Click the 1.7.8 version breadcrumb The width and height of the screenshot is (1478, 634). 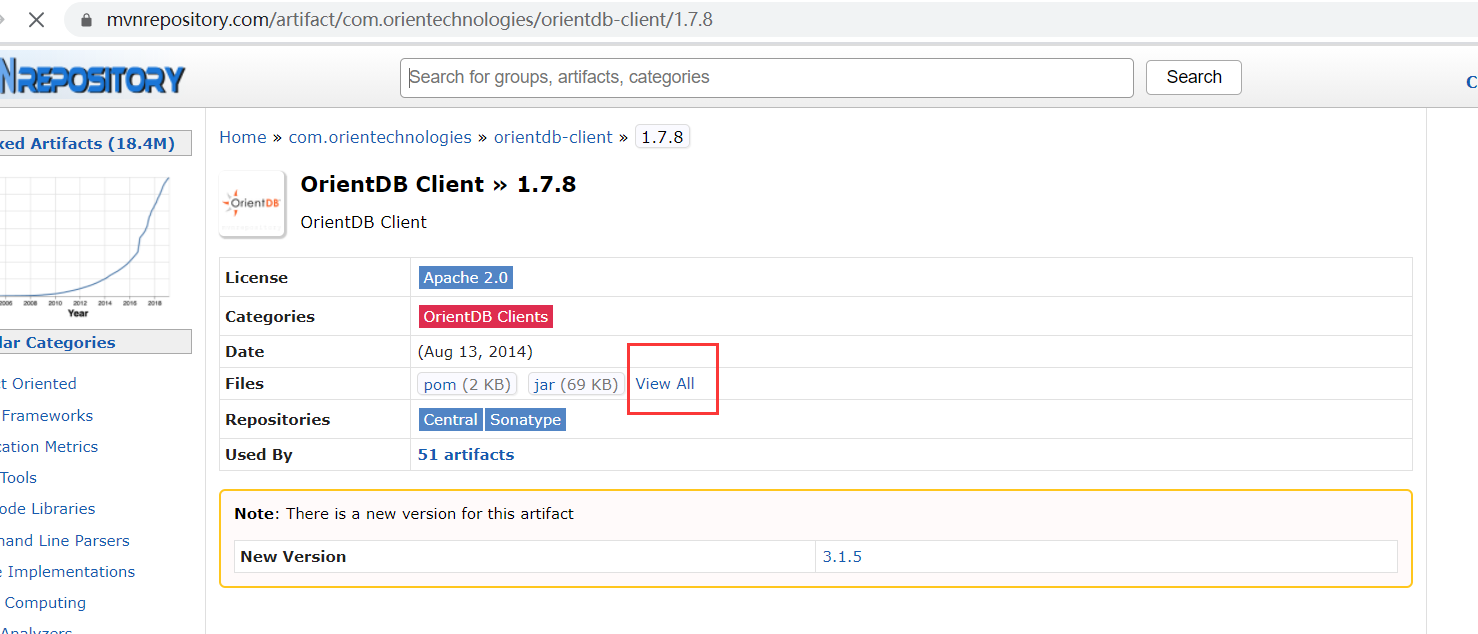[662, 137]
